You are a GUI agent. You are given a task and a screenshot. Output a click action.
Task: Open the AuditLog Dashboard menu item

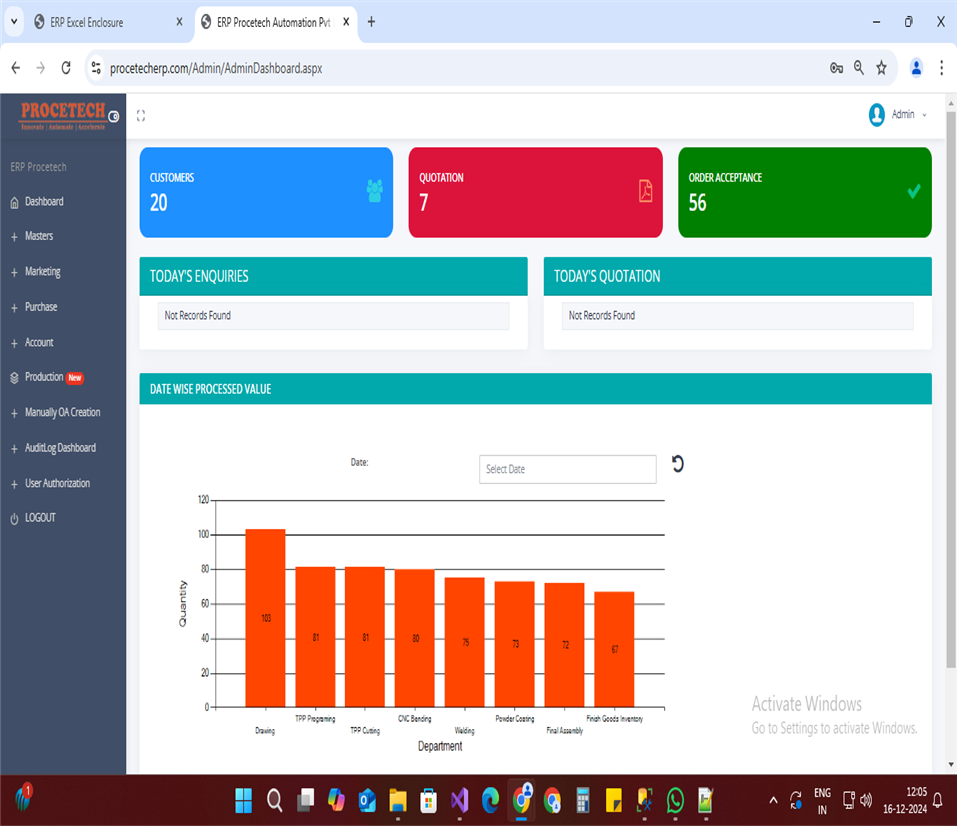point(60,448)
